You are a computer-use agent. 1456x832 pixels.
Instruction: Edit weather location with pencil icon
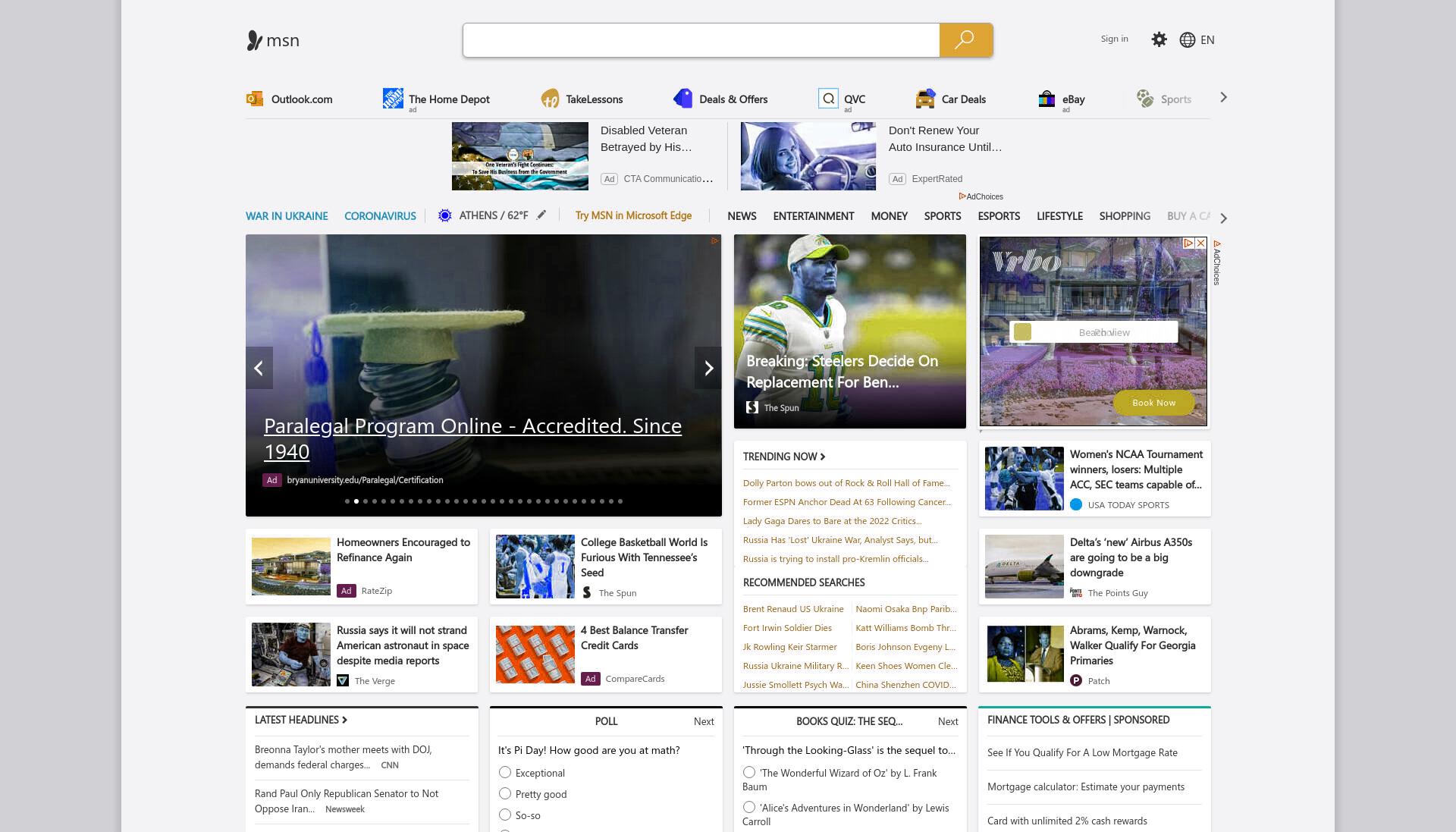541,215
